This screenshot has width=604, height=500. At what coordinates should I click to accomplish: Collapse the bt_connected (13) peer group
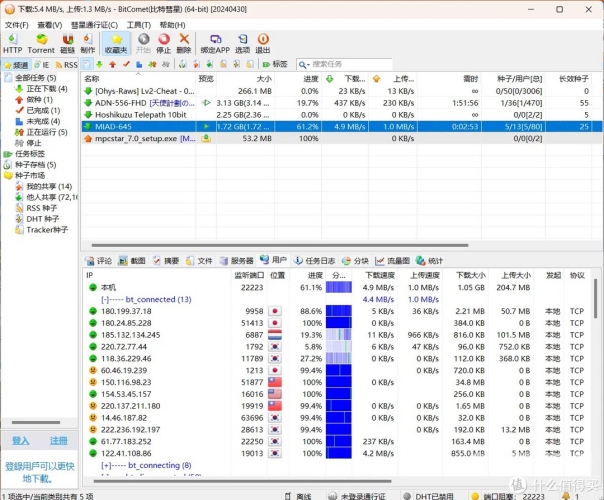point(105,299)
